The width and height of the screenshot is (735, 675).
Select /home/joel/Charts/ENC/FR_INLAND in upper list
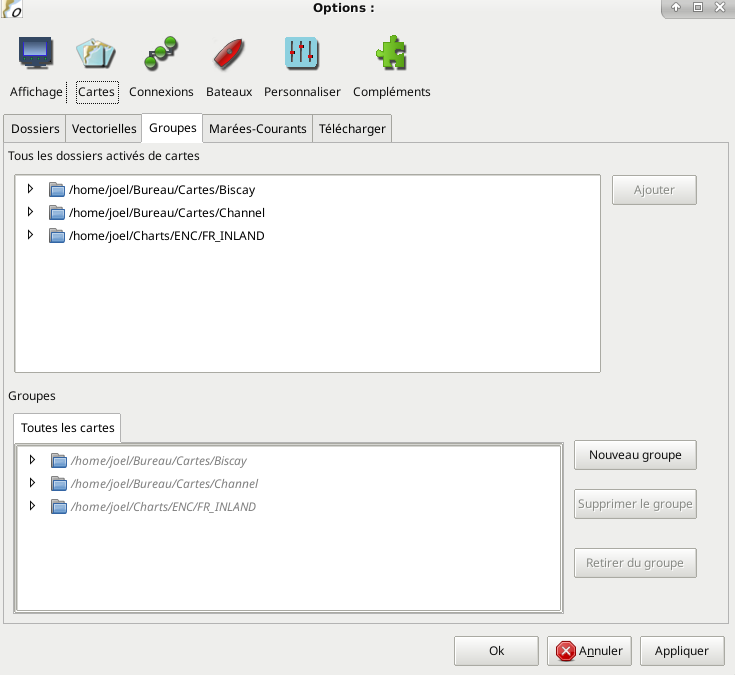point(167,236)
